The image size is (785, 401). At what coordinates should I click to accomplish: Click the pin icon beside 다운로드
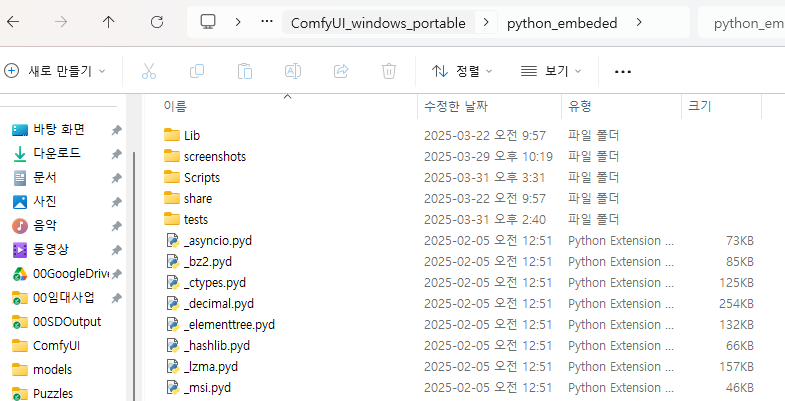(x=116, y=154)
